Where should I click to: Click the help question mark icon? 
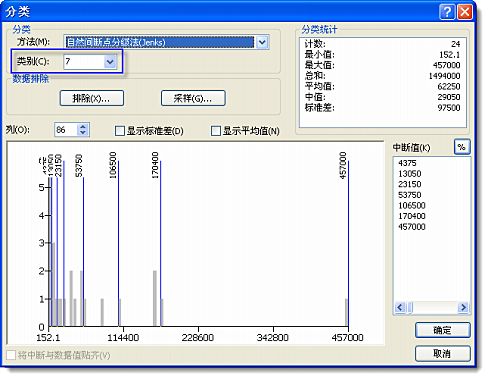click(447, 12)
